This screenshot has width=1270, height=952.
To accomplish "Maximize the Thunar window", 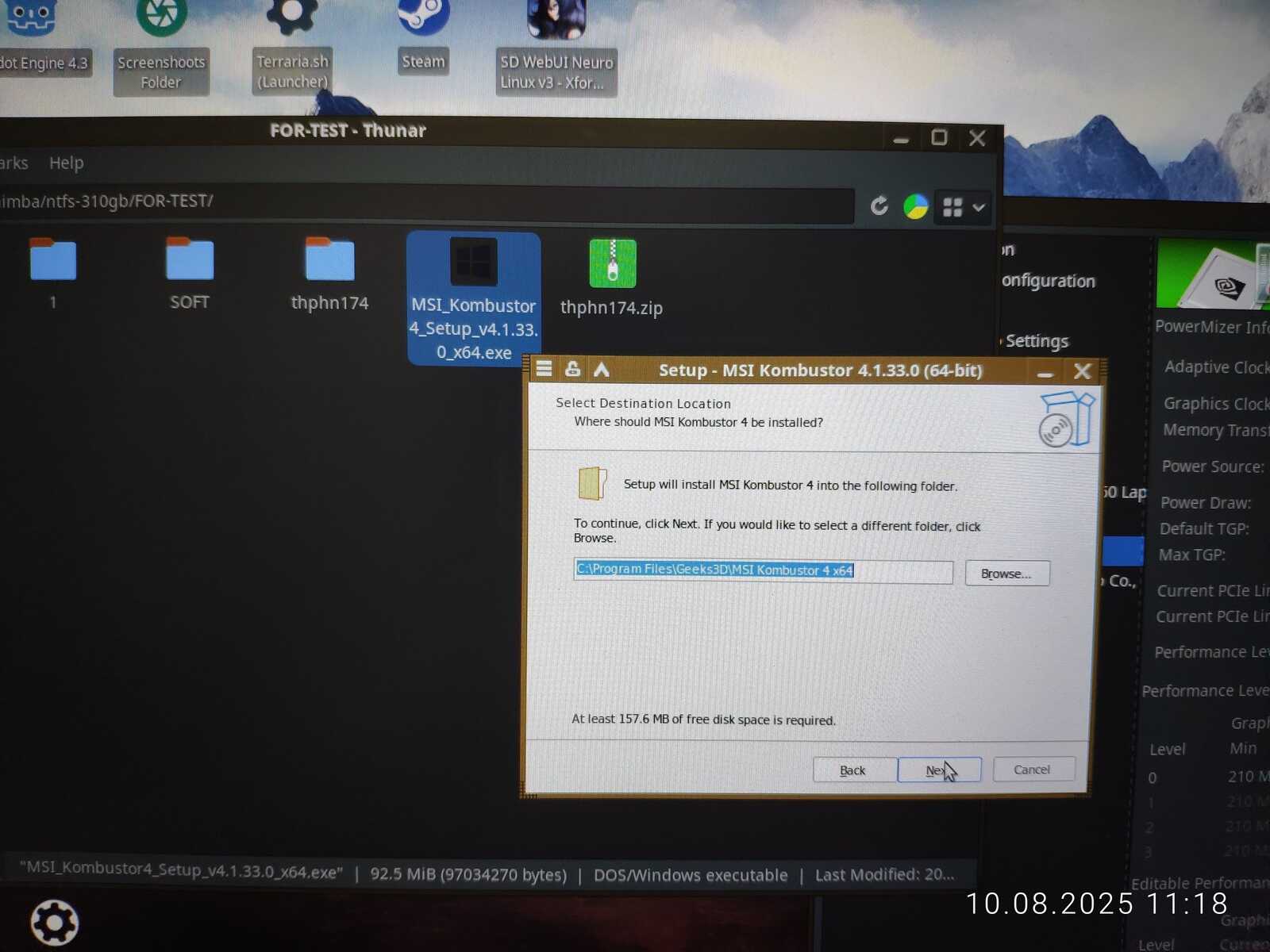I will pos(939,138).
